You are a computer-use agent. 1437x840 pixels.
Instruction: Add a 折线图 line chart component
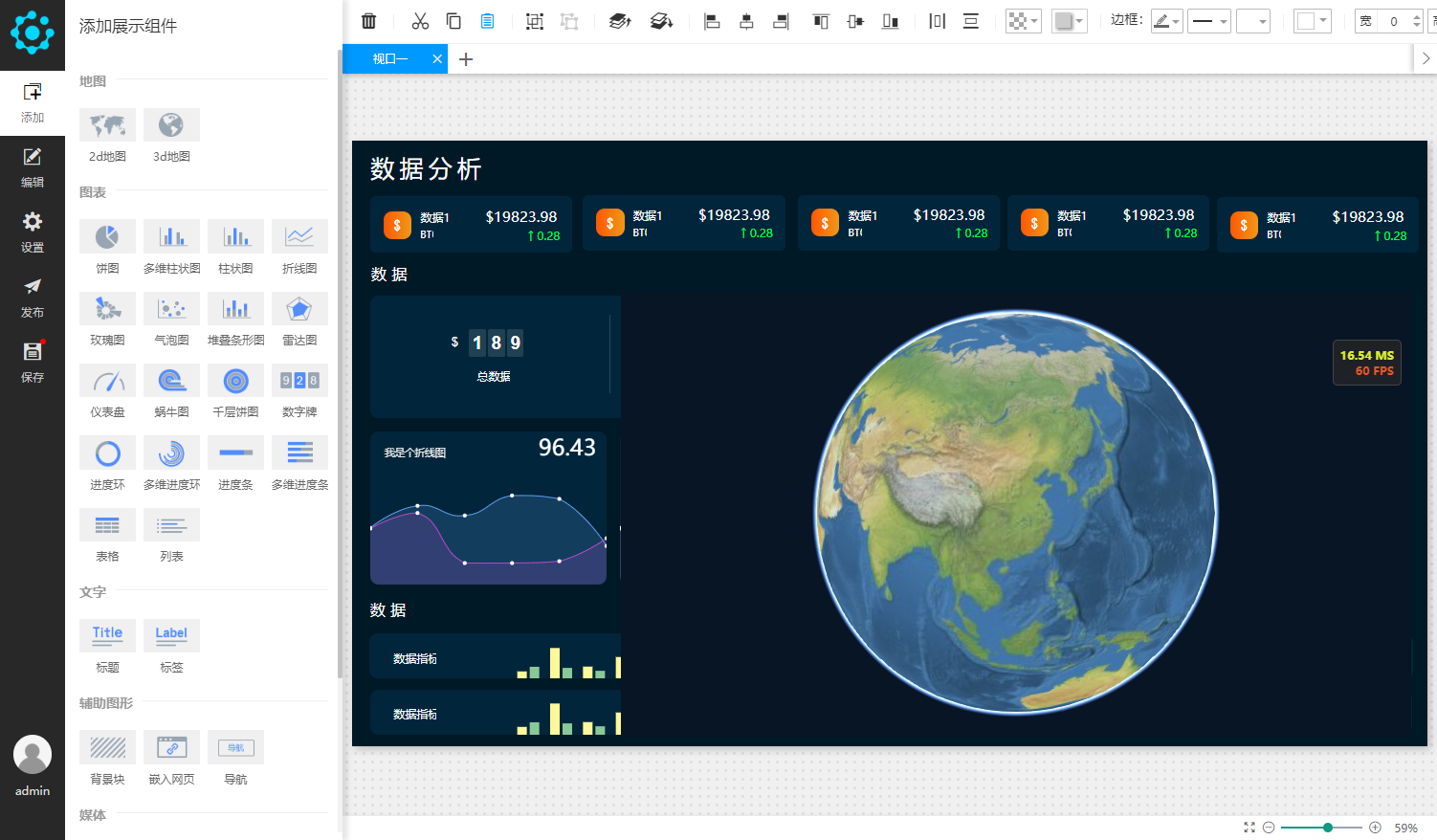tap(299, 248)
